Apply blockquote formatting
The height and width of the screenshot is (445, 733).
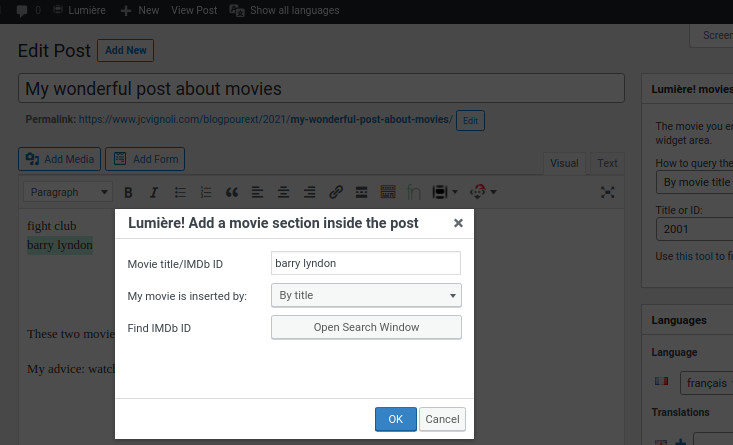[232, 192]
